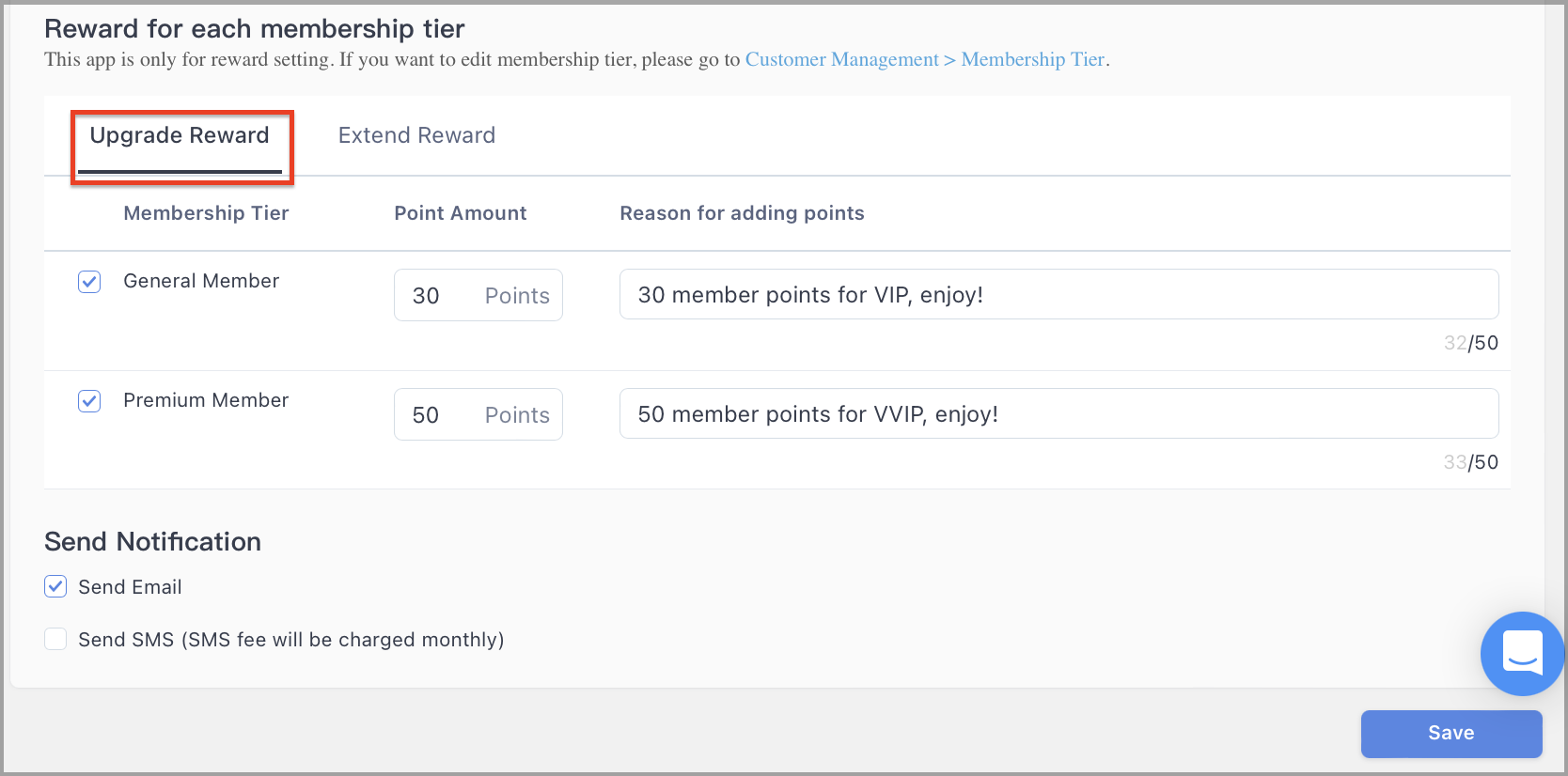Click the Point Amount column header
The height and width of the screenshot is (776, 1568).
coord(460,213)
